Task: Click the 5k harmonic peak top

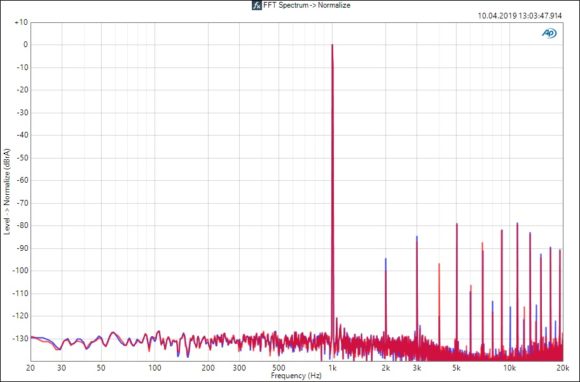Action: coord(457,224)
